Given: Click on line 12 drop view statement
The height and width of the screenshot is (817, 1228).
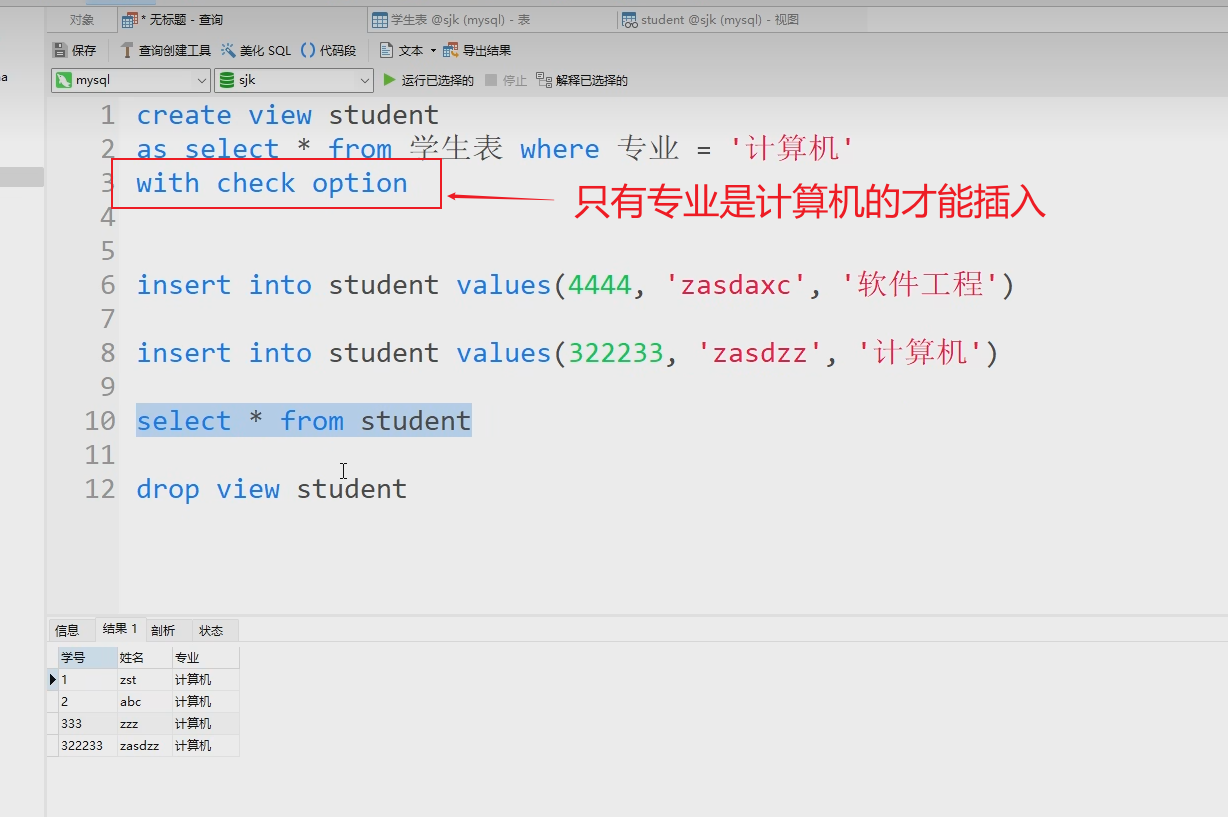Looking at the screenshot, I should 271,489.
